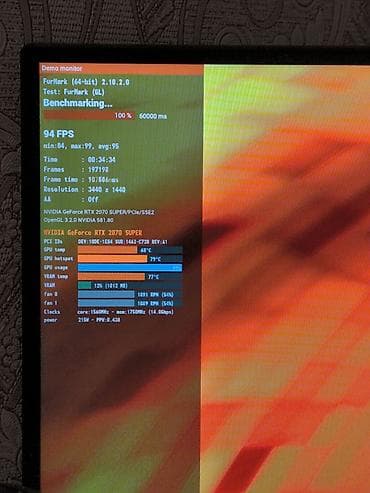The height and width of the screenshot is (493, 370).
Task: Click the '94 FPS' readout
Action: point(59,134)
